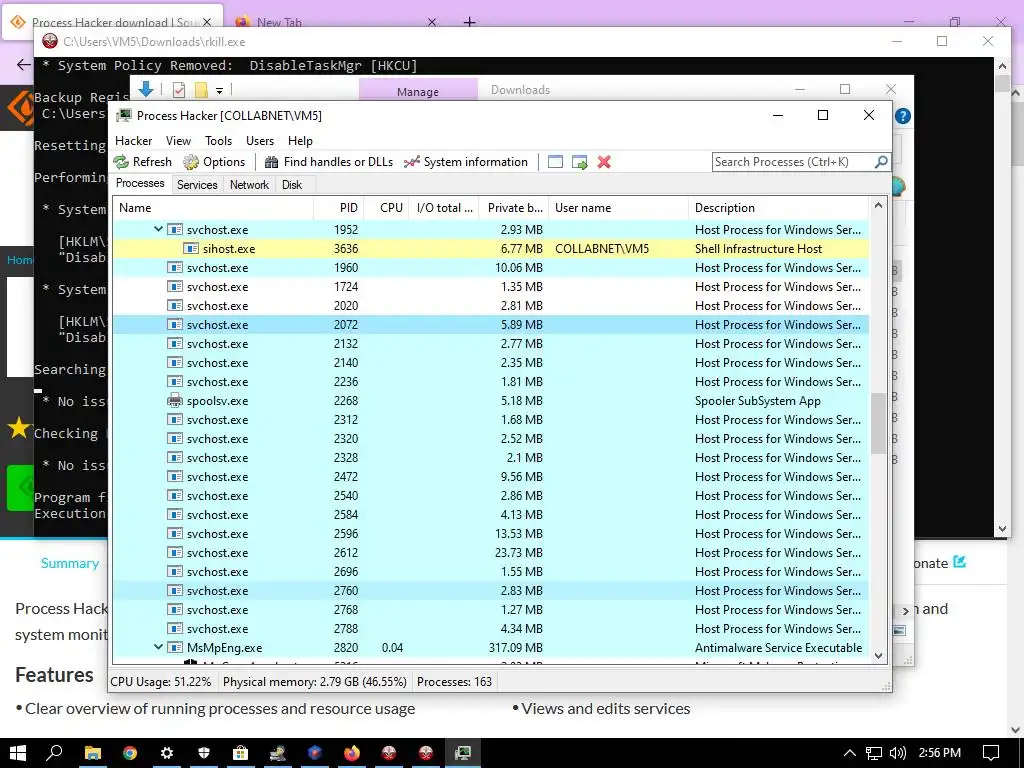Open File Explorer from the taskbar
Image resolution: width=1024 pixels, height=768 pixels.
(93, 753)
